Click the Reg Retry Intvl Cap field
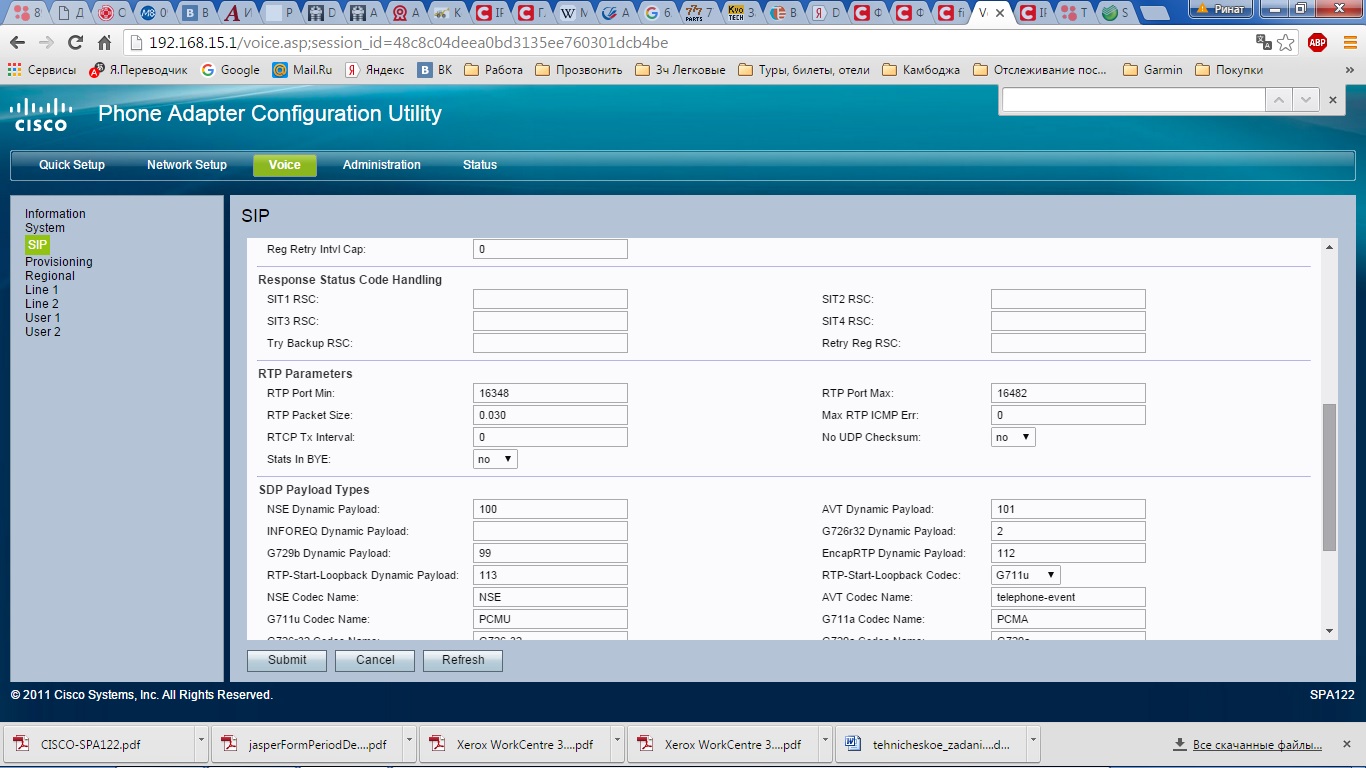 550,249
